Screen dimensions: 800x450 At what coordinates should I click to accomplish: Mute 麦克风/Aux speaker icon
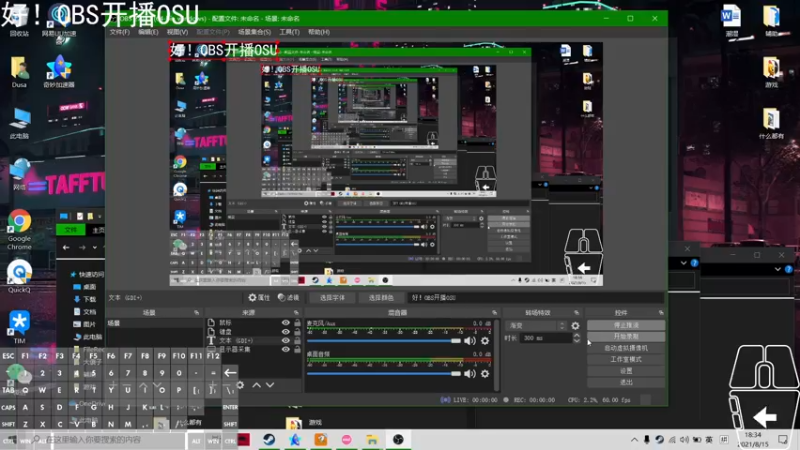point(469,341)
